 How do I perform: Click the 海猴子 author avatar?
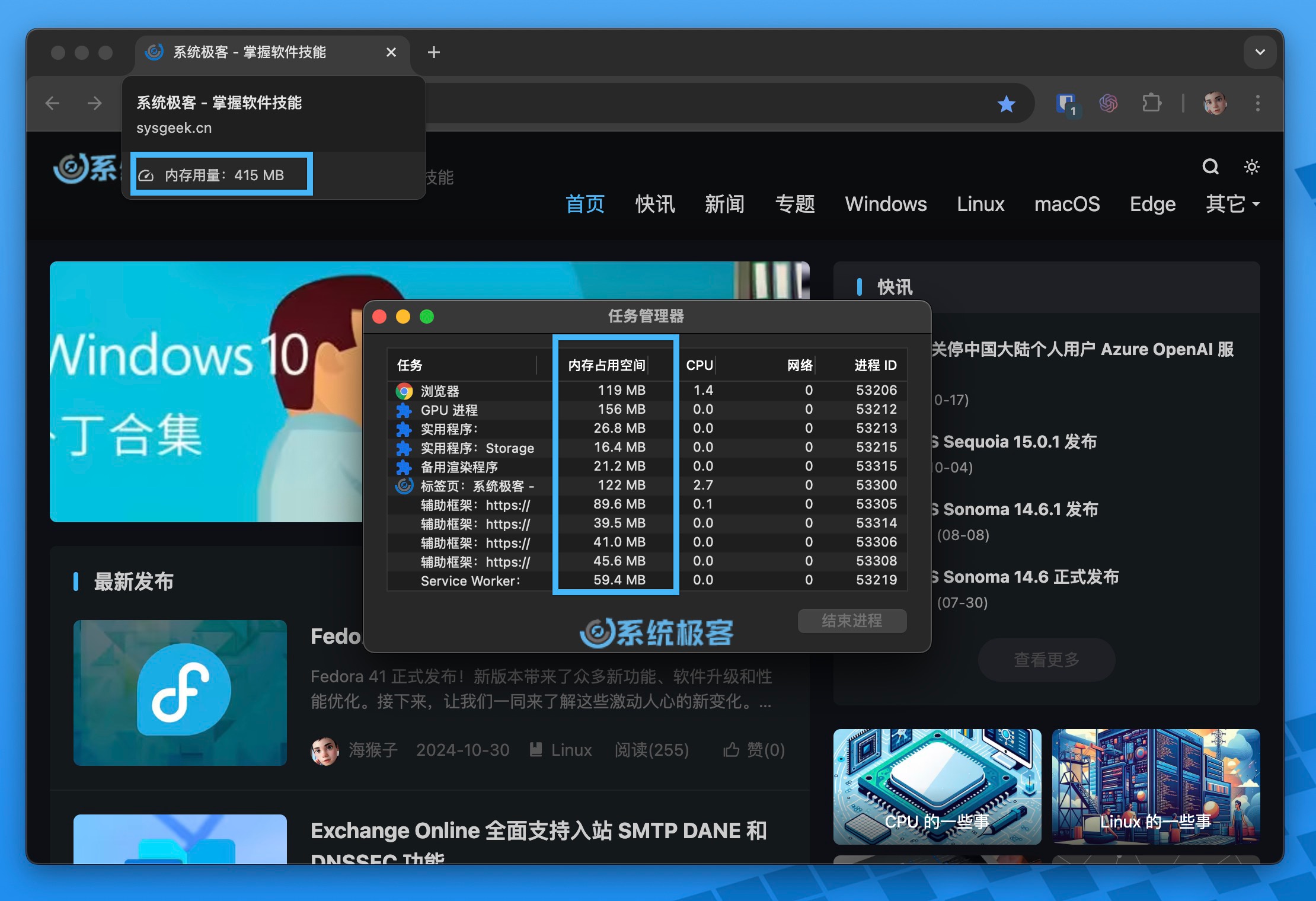325,750
